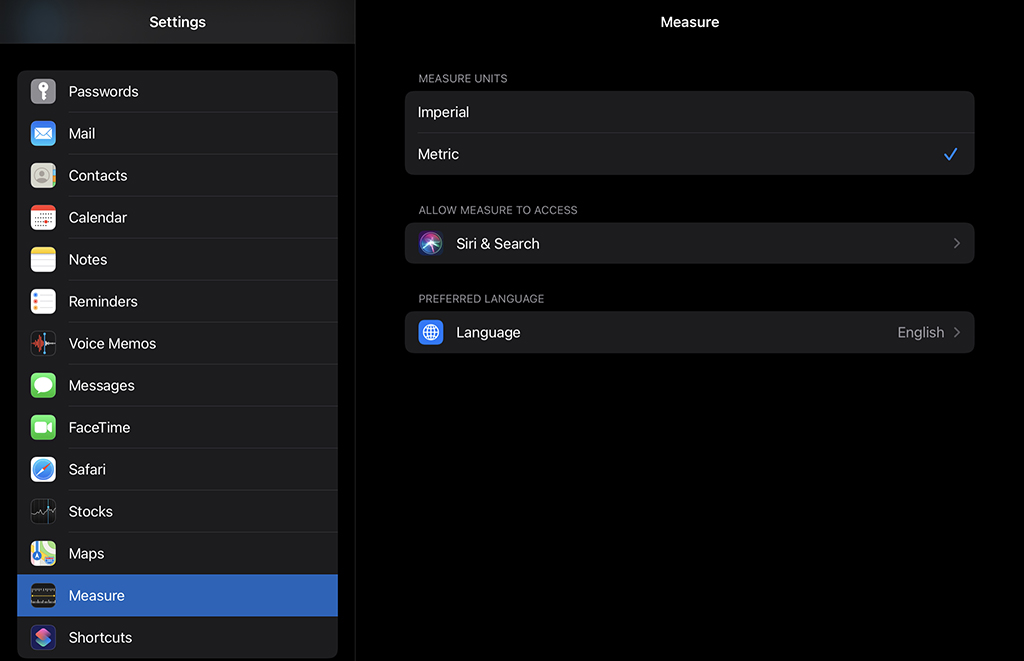Open Siri & Search via its chevron

[x=957, y=243]
